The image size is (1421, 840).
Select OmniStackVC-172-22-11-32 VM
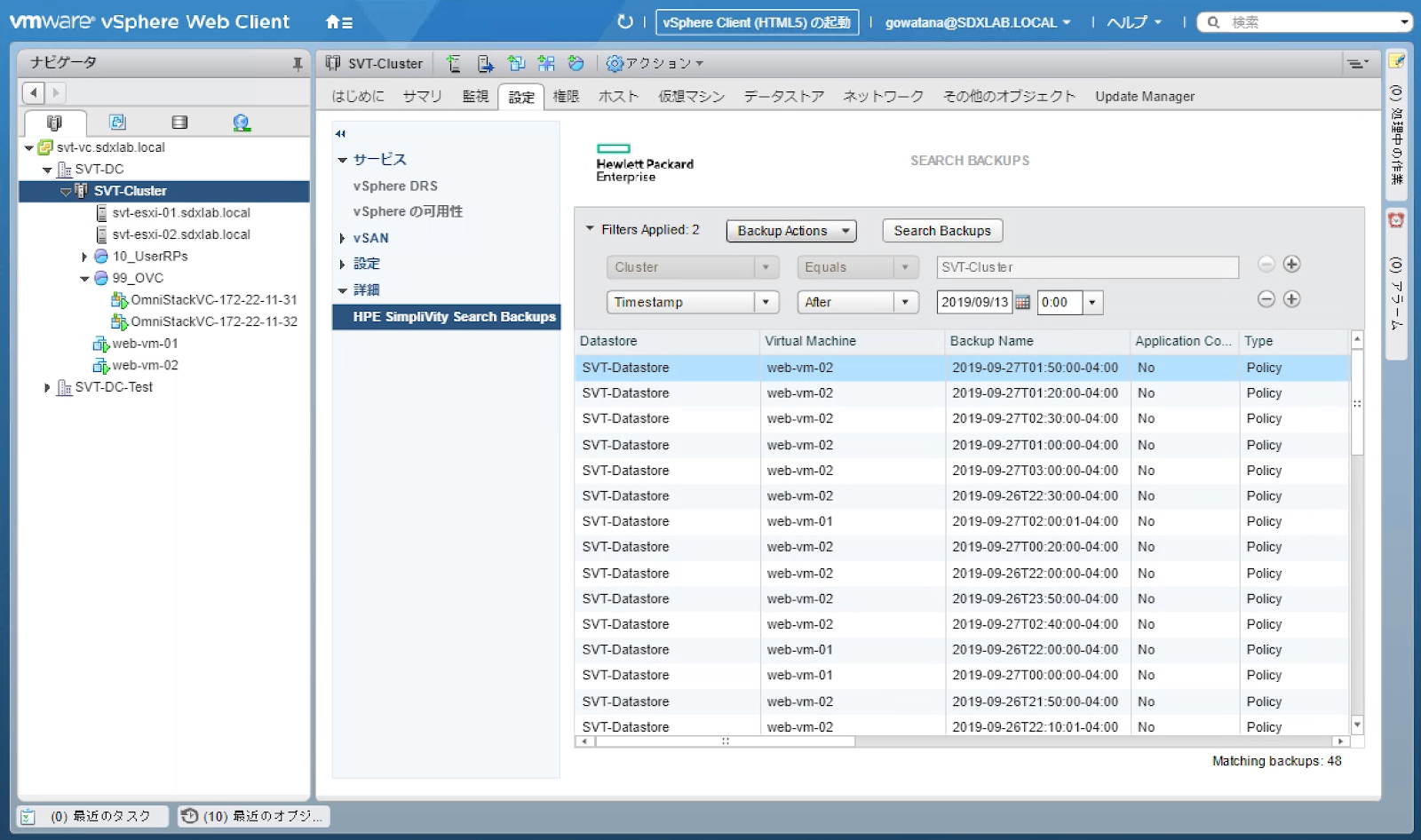point(214,321)
